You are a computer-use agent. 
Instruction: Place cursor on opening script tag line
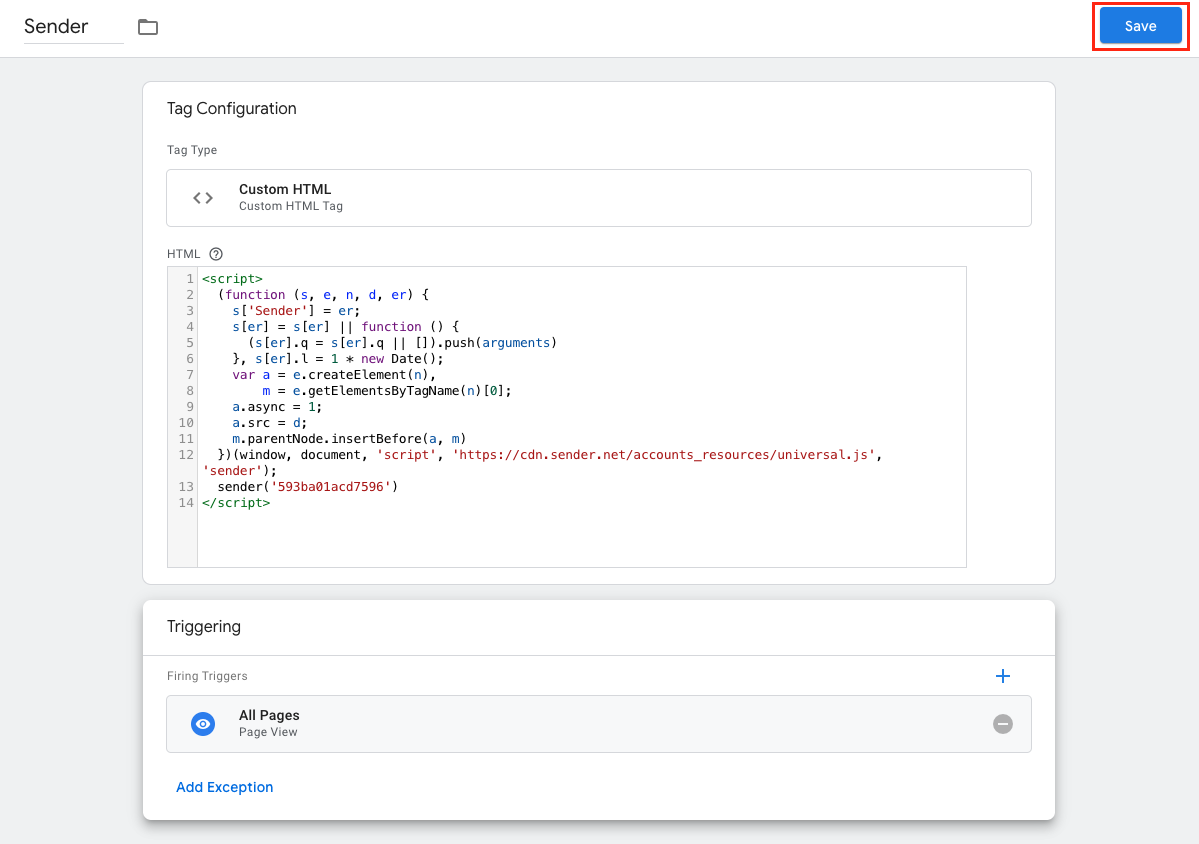pyautogui.click(x=232, y=279)
